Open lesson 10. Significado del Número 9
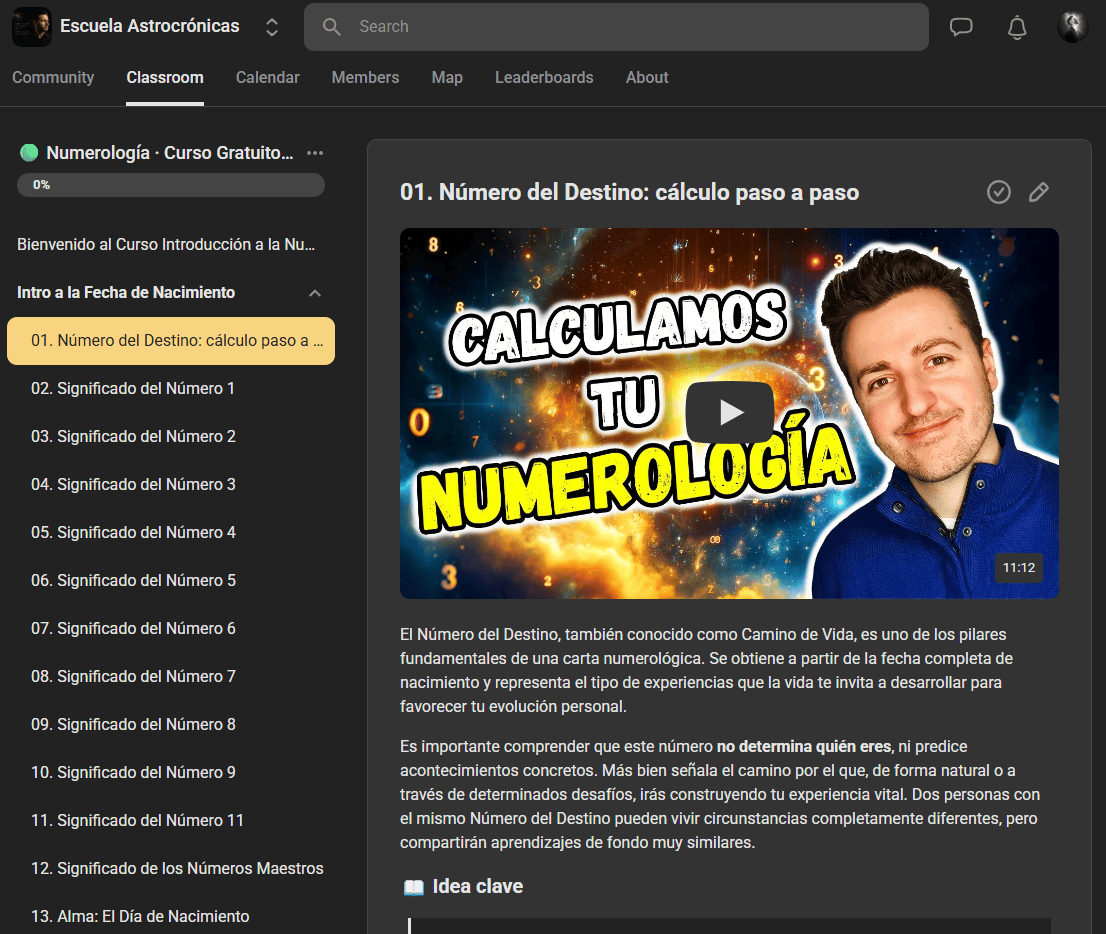The height and width of the screenshot is (934, 1106). tap(133, 772)
